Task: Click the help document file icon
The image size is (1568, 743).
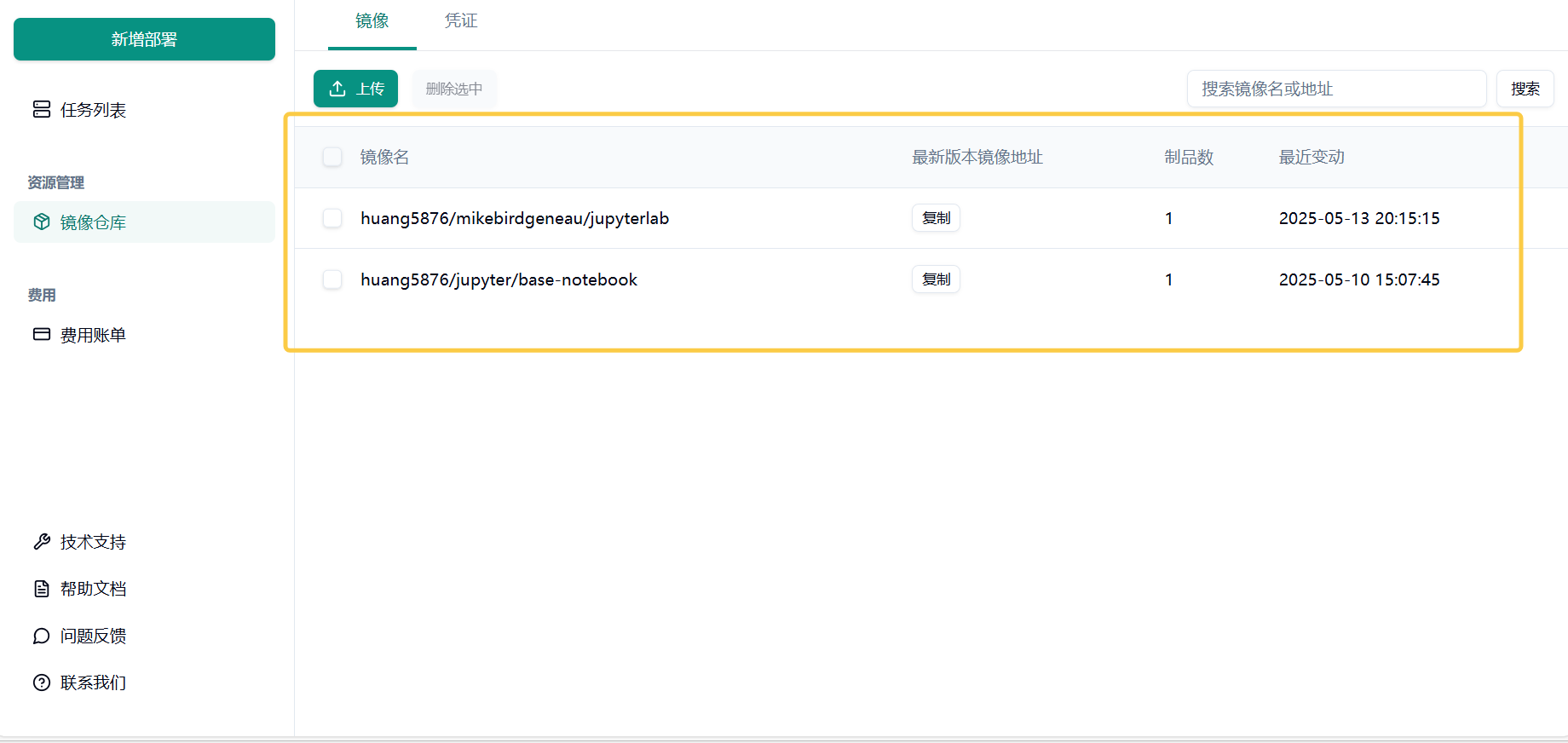Action: (41, 589)
